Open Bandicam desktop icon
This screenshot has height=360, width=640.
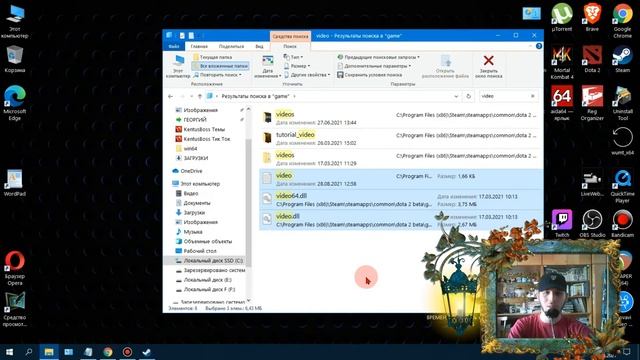point(622,223)
